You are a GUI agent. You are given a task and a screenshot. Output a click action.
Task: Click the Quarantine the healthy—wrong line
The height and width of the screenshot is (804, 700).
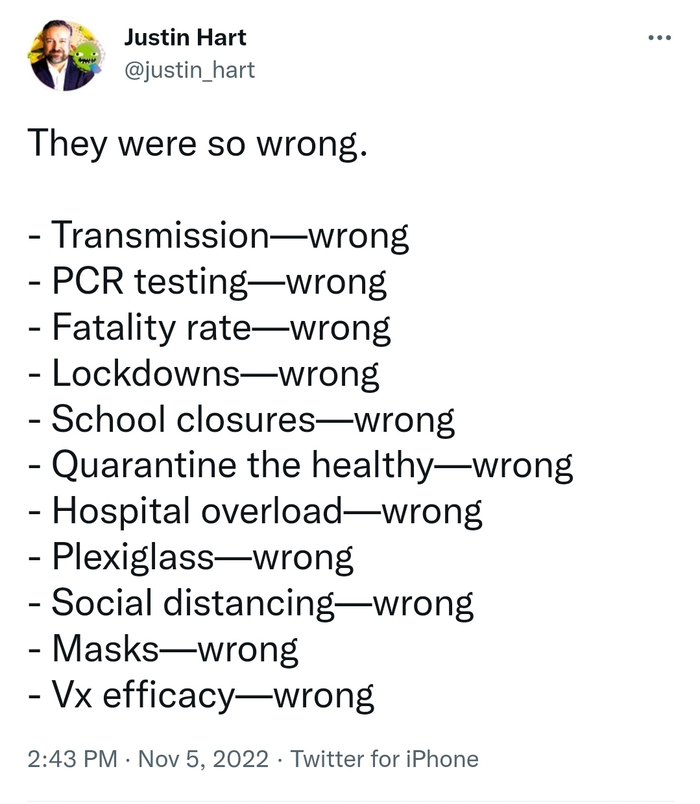pyautogui.click(x=300, y=466)
